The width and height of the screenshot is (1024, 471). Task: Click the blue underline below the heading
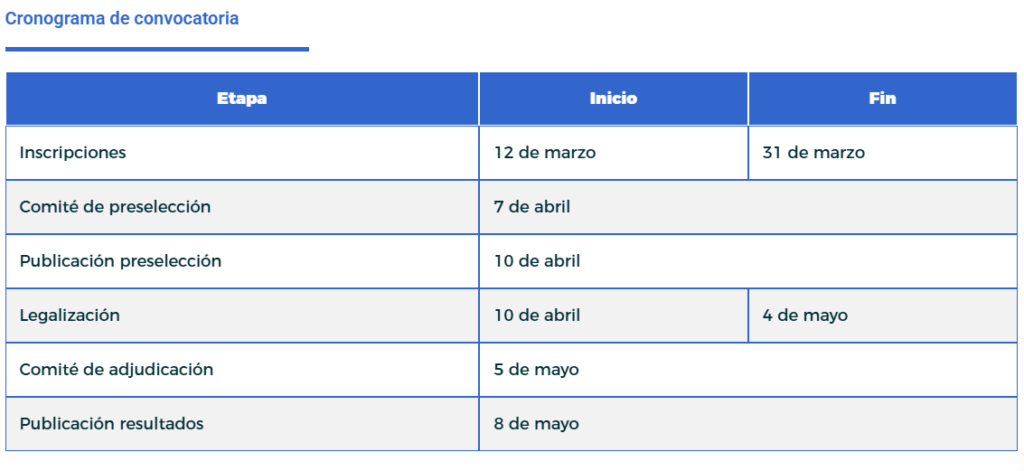pos(157,48)
